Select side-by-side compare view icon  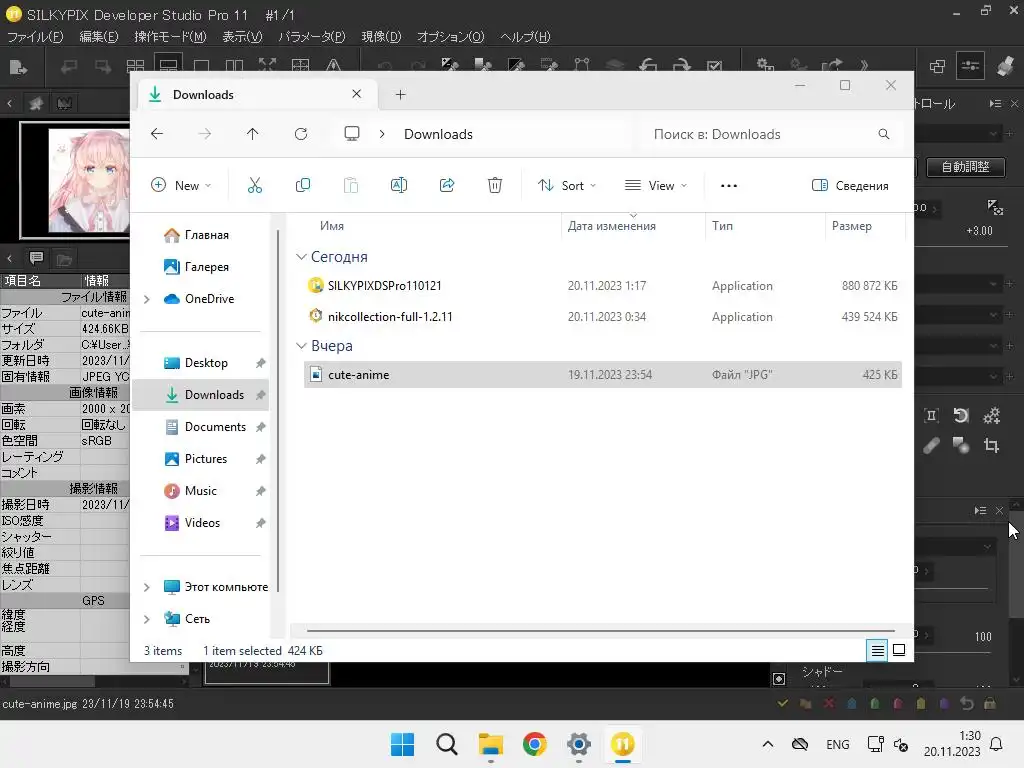coord(234,66)
